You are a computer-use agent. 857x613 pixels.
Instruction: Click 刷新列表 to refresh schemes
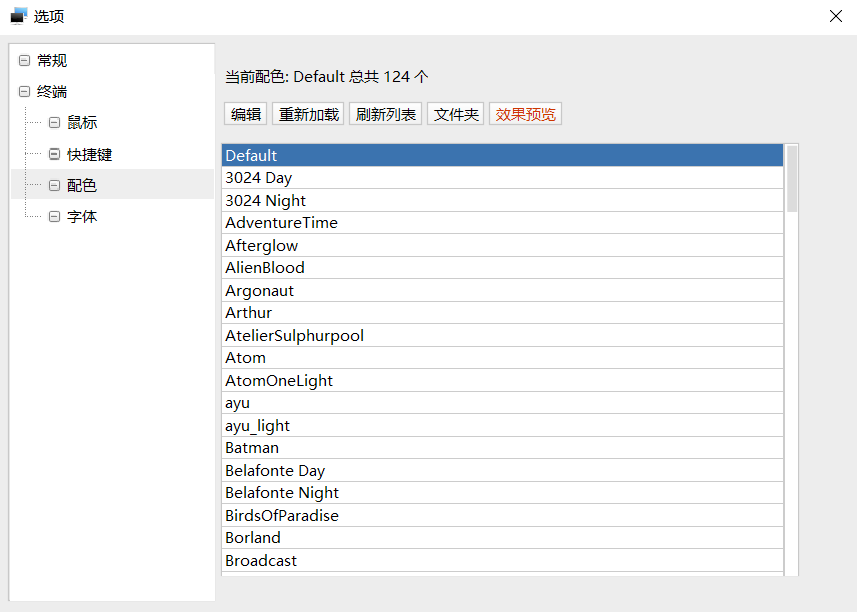(386, 114)
